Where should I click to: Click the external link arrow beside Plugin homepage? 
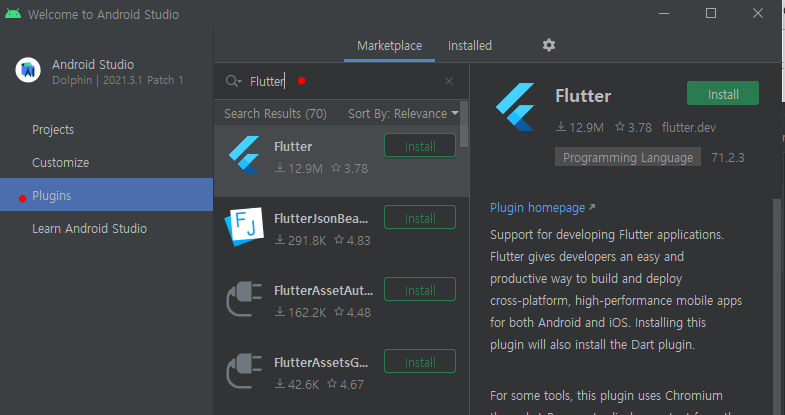coord(592,207)
